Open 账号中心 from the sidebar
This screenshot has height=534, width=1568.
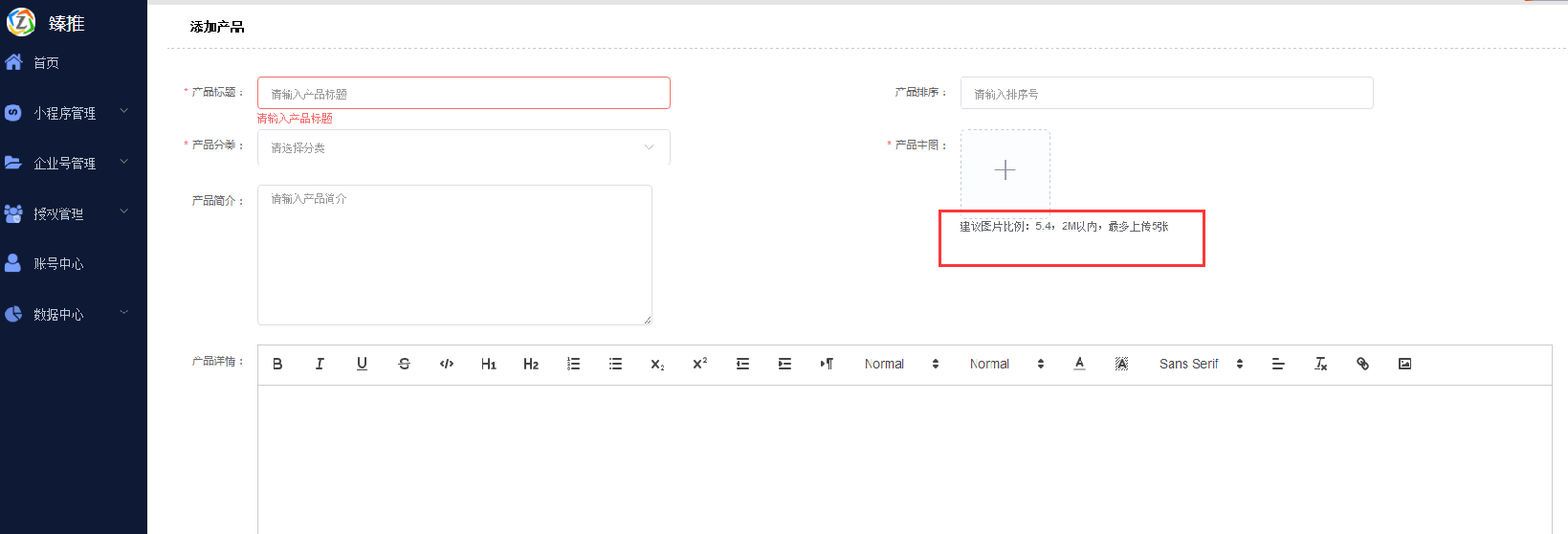pos(58,264)
